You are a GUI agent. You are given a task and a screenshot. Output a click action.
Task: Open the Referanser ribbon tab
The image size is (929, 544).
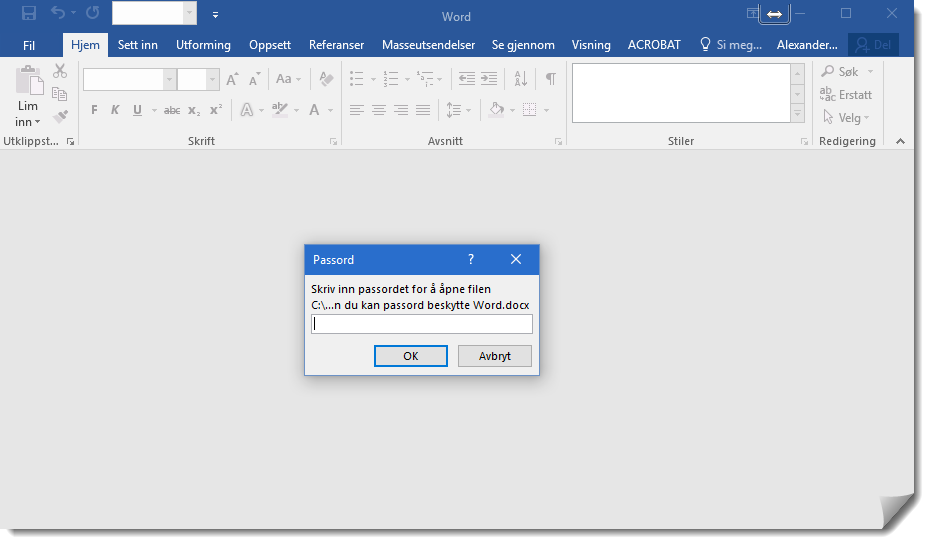336,45
